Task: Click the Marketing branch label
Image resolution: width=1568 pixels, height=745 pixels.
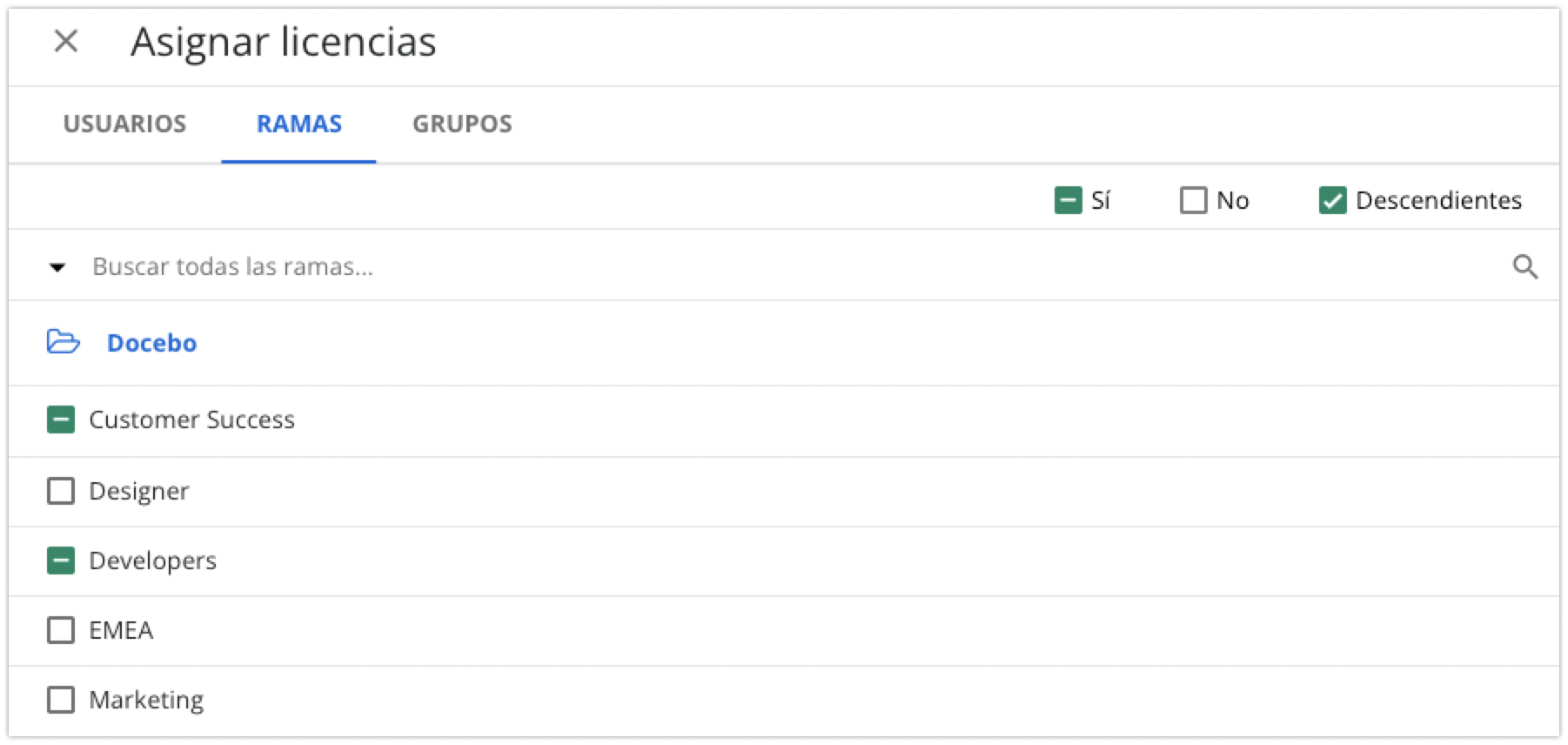Action: click(x=146, y=700)
